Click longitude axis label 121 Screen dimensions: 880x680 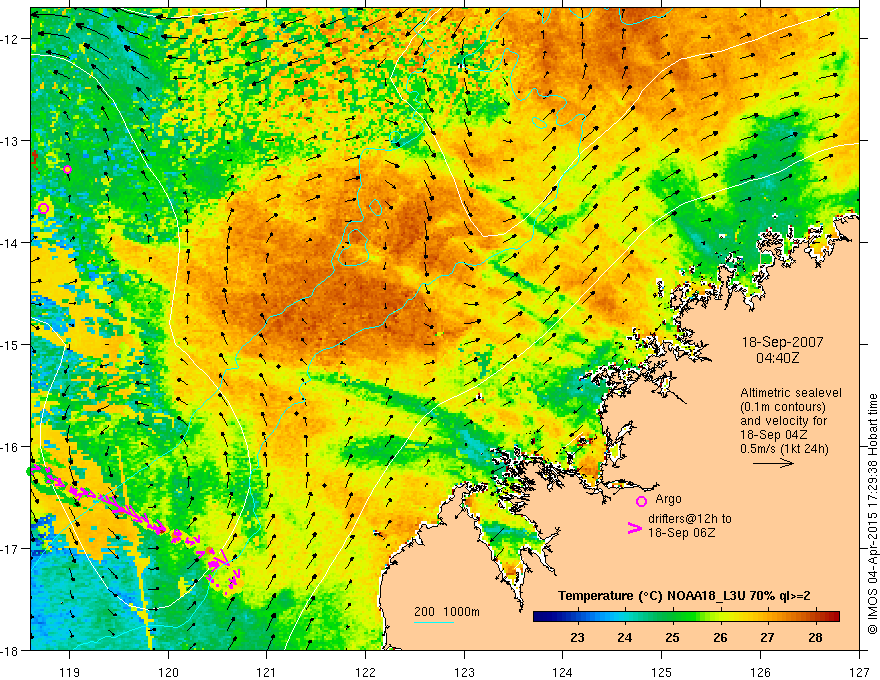[x=267, y=672]
